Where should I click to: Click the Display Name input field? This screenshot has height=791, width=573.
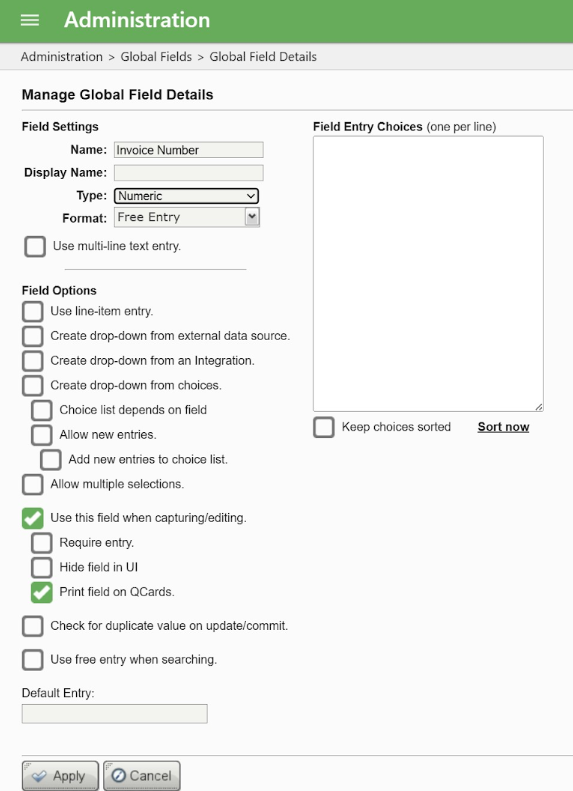189,173
